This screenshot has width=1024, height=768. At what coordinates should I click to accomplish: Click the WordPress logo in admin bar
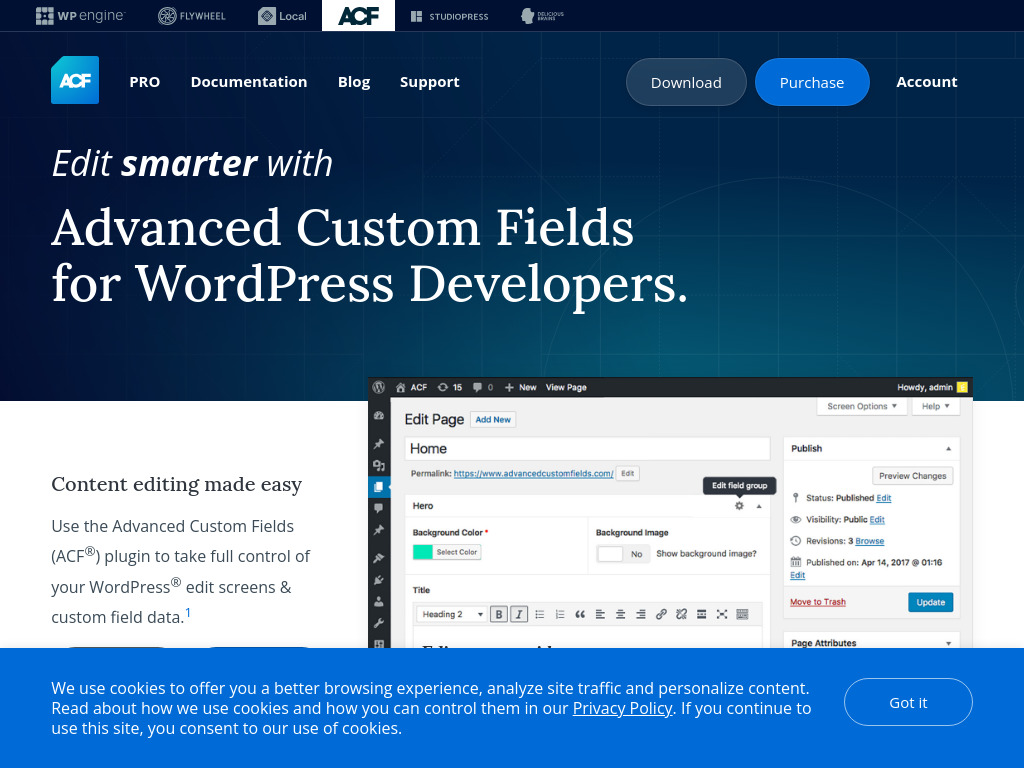click(379, 387)
